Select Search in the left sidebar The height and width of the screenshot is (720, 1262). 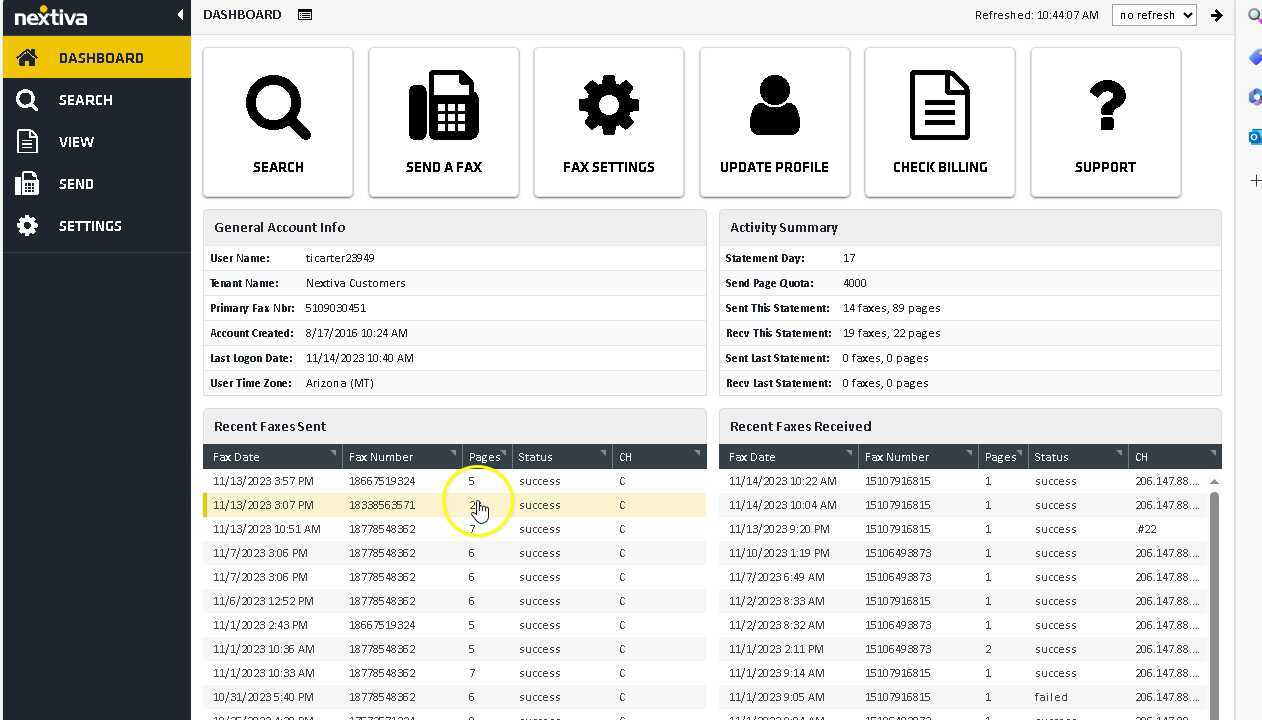point(85,100)
